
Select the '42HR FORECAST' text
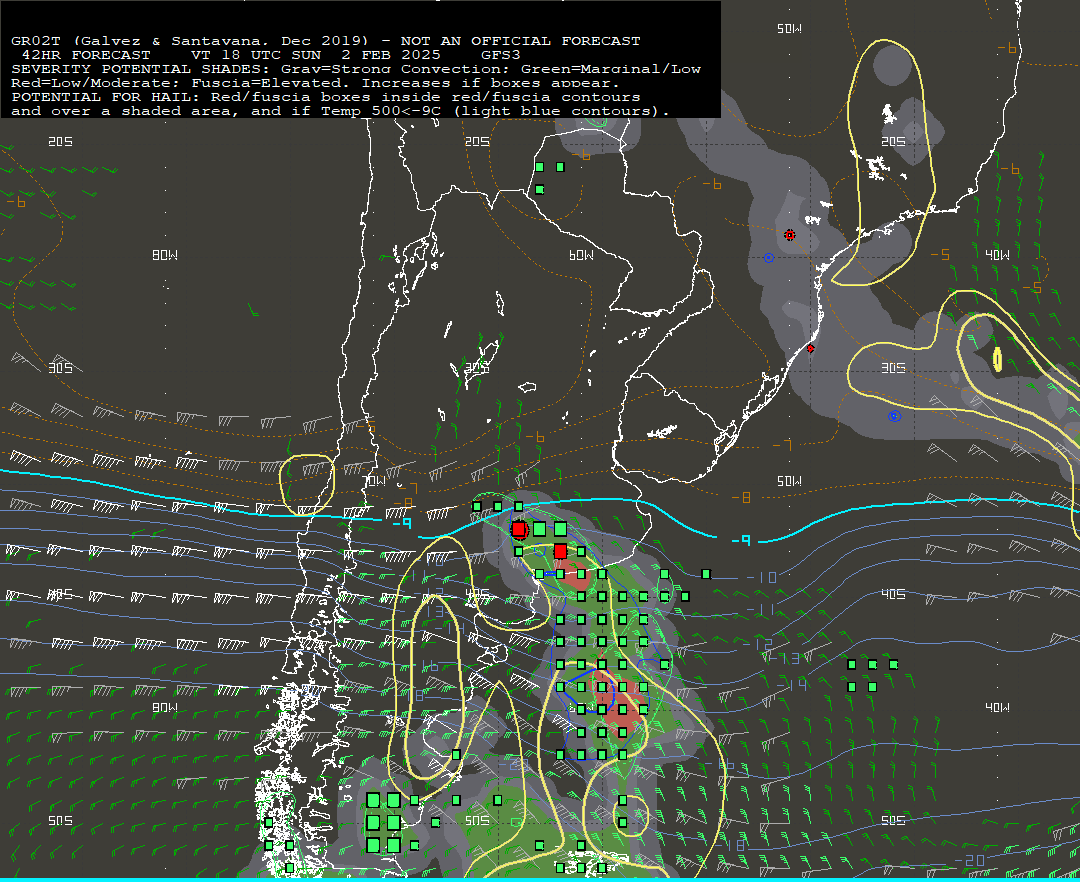[x=86, y=55]
